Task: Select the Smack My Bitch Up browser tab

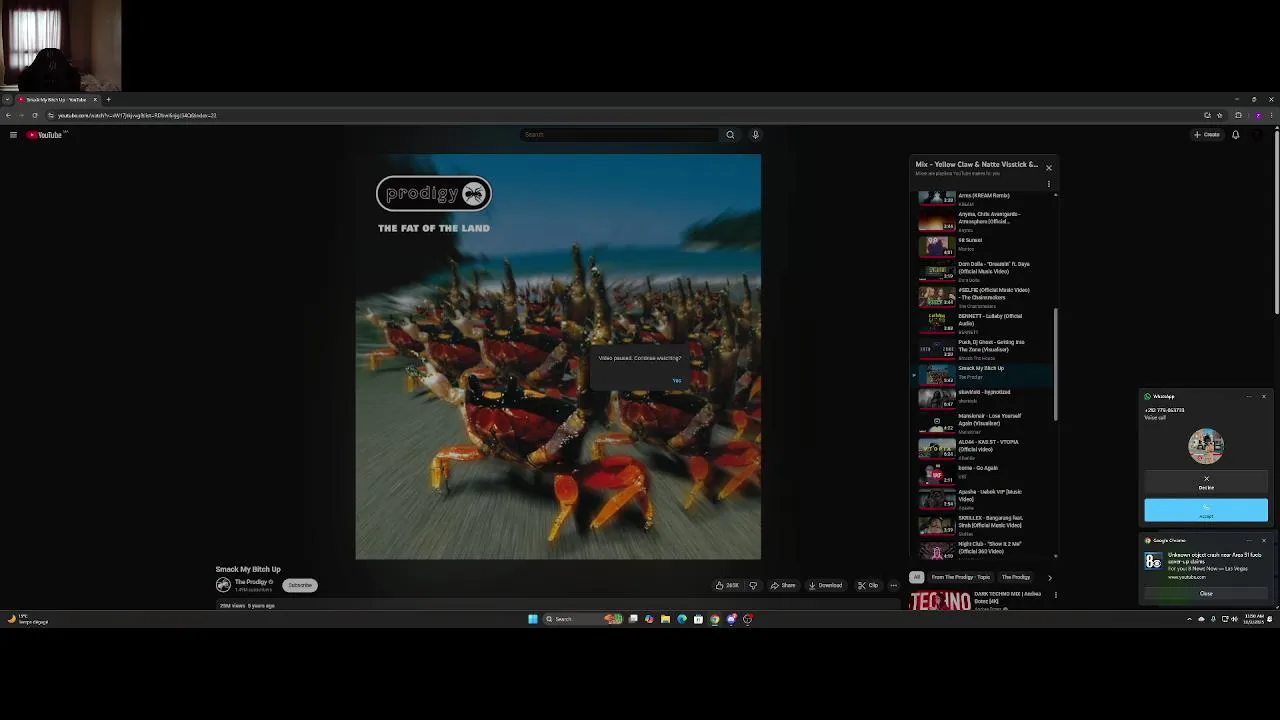Action: coord(57,99)
